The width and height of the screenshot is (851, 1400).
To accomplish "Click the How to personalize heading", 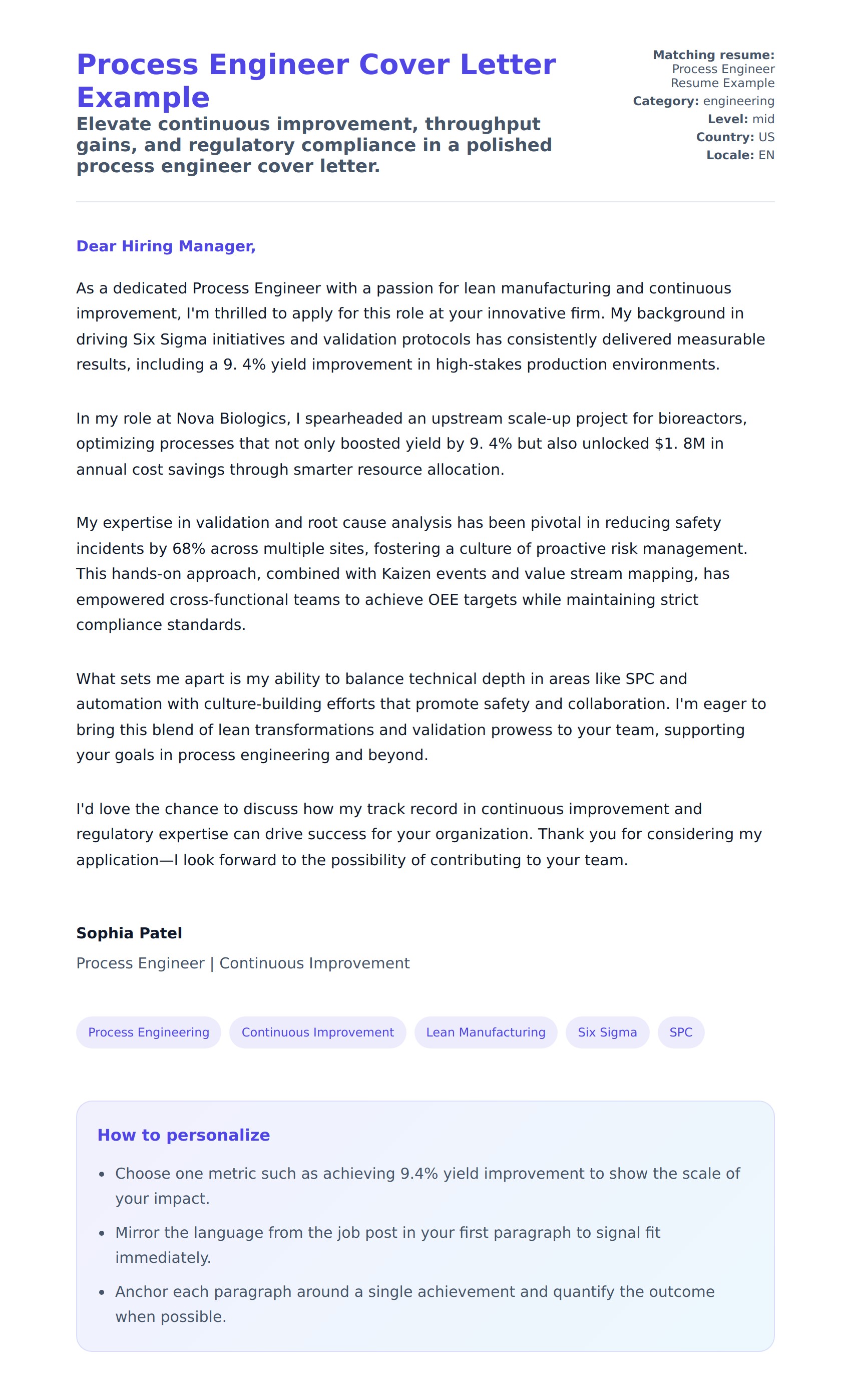I will [184, 1135].
